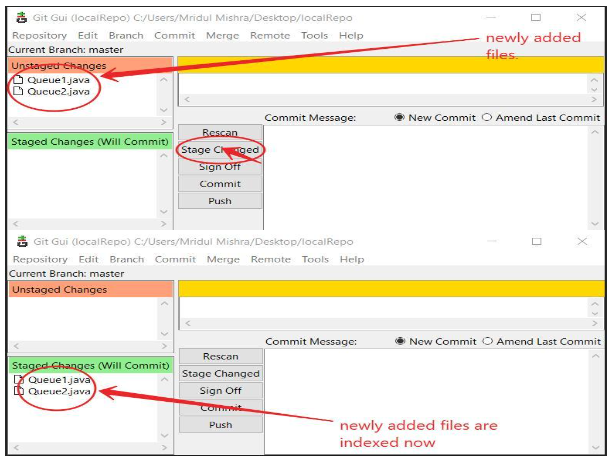Select New Commit radio in lower window
The width and height of the screenshot is (613, 461).
pos(400,341)
